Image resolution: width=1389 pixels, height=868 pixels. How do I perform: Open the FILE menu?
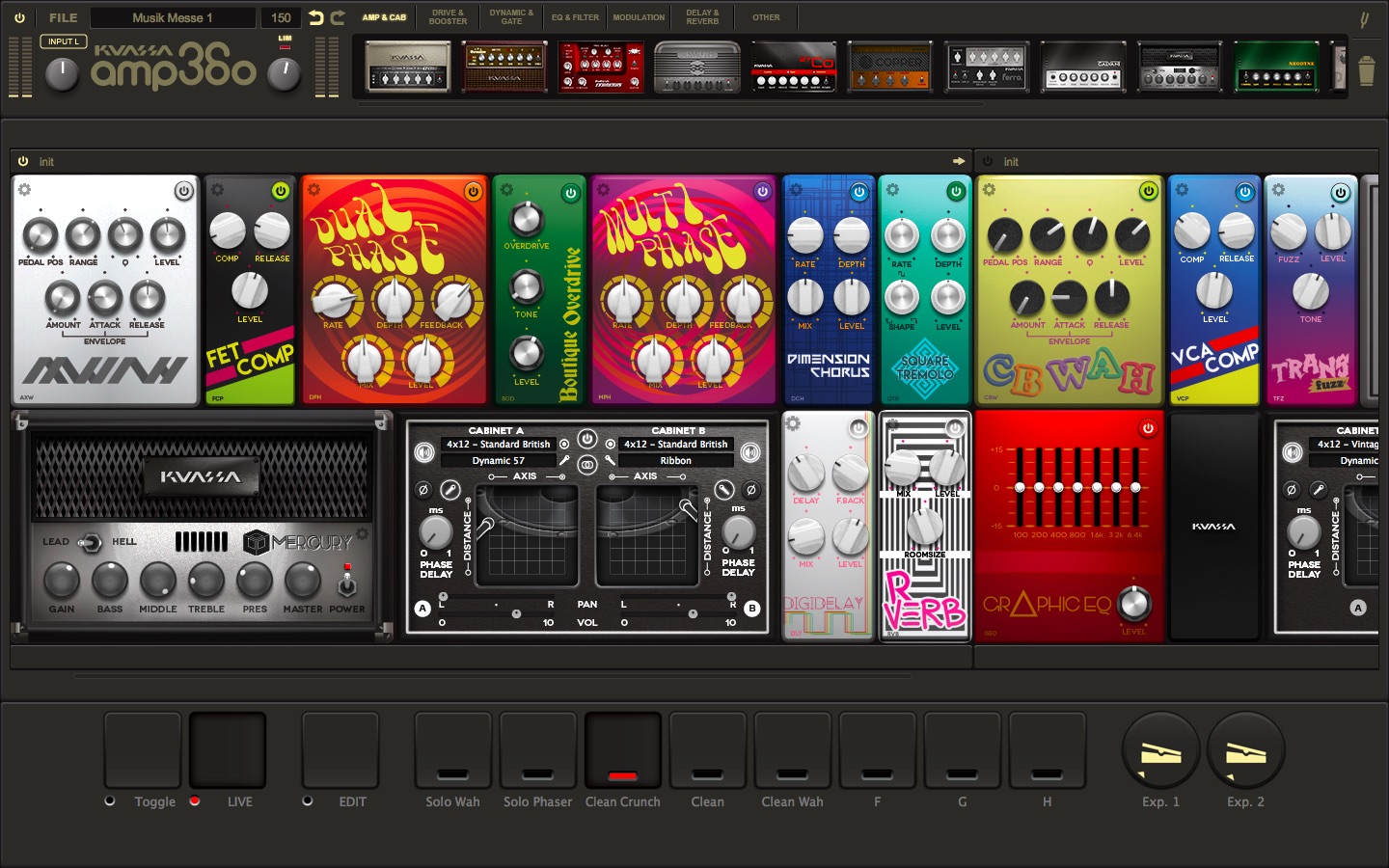[64, 17]
